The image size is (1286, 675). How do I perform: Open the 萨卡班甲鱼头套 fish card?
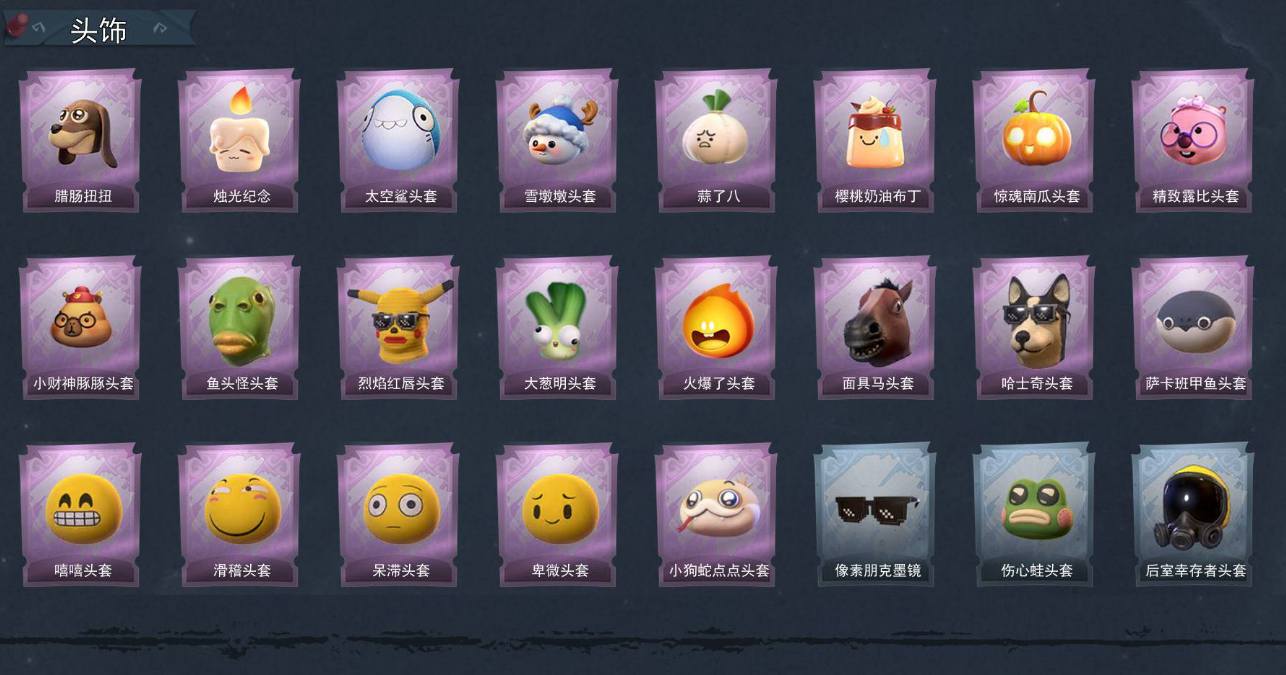1194,327
